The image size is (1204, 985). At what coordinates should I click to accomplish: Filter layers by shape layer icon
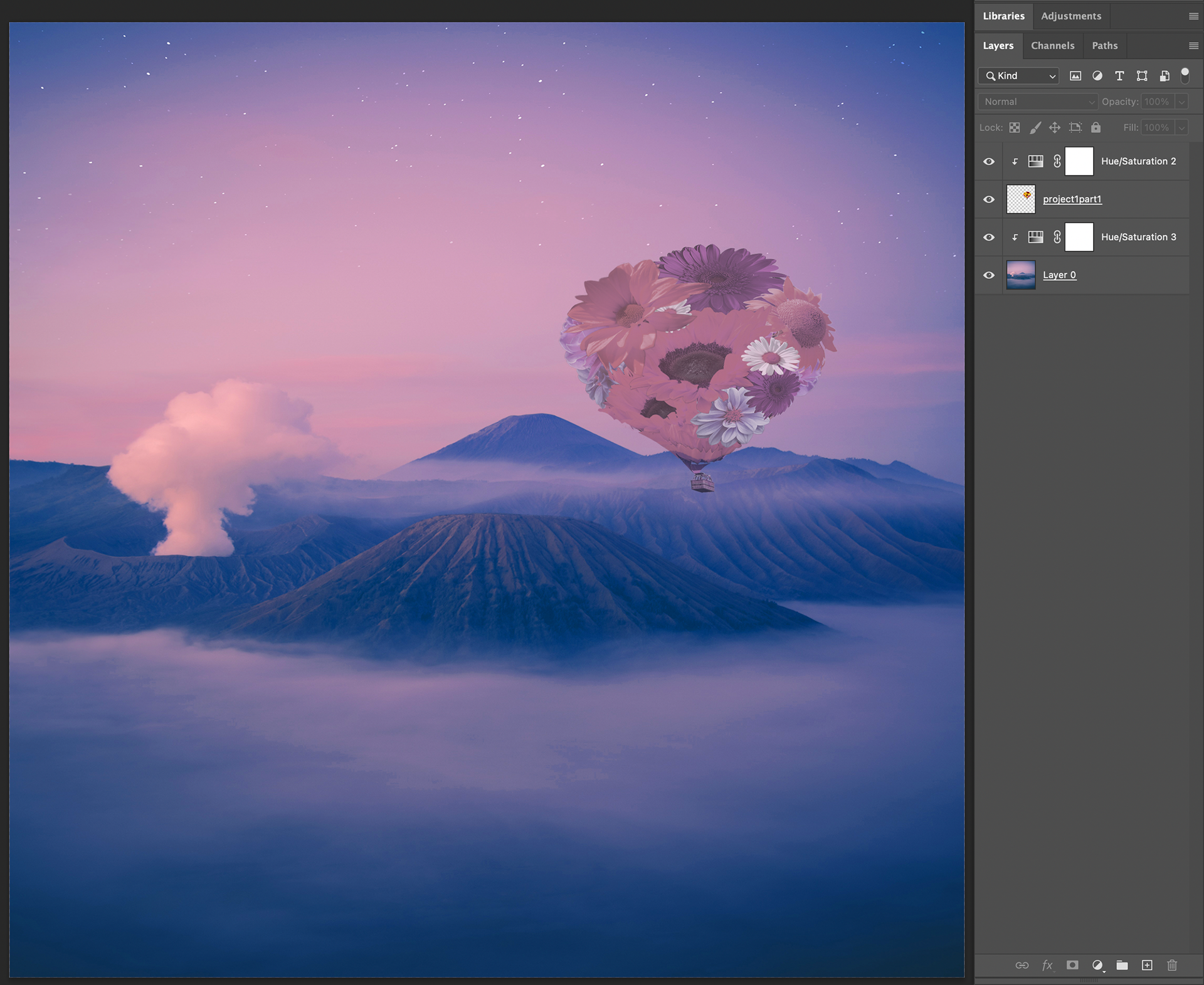[x=1142, y=76]
